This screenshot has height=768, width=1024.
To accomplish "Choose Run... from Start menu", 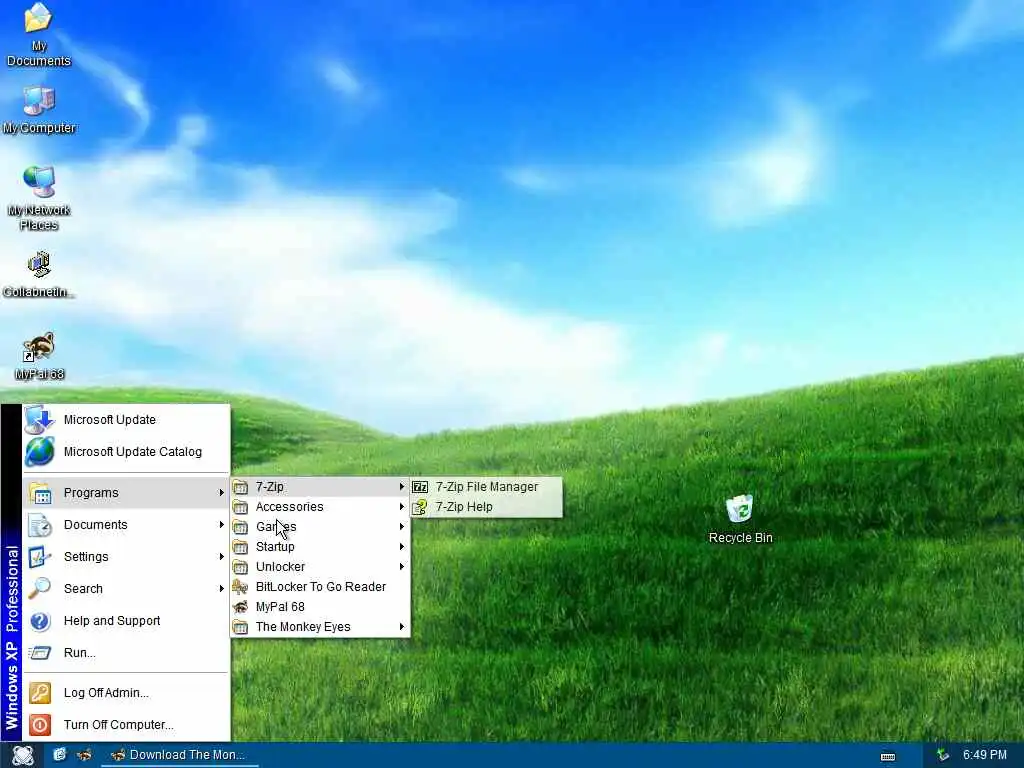I will (x=127, y=652).
